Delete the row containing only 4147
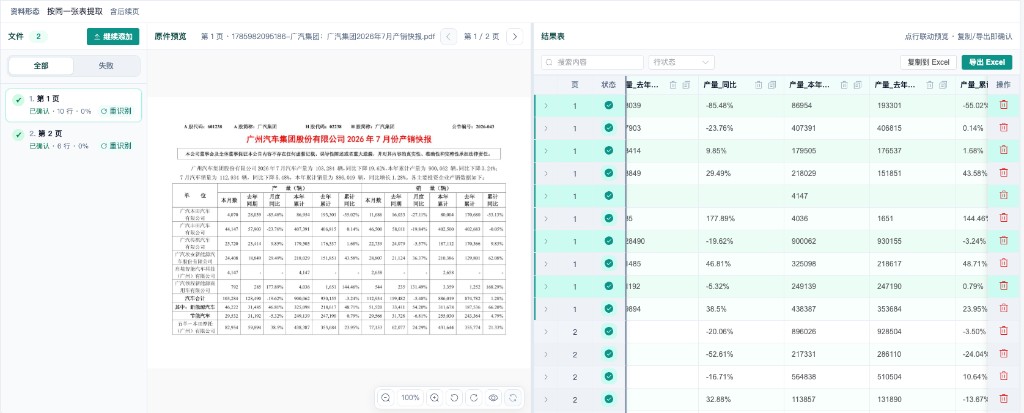Viewport: 1024px width, 413px height. pyautogui.click(x=1004, y=195)
